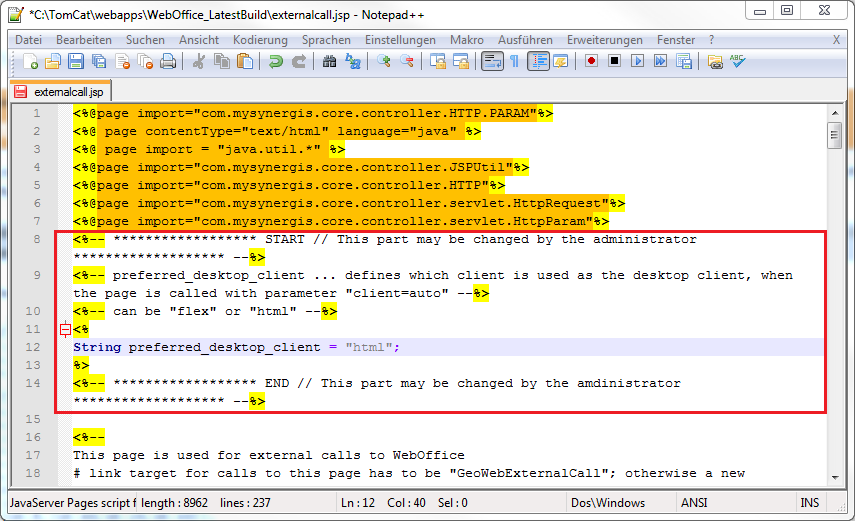Print the document with printer icon
855x521 pixels.
pos(168,62)
